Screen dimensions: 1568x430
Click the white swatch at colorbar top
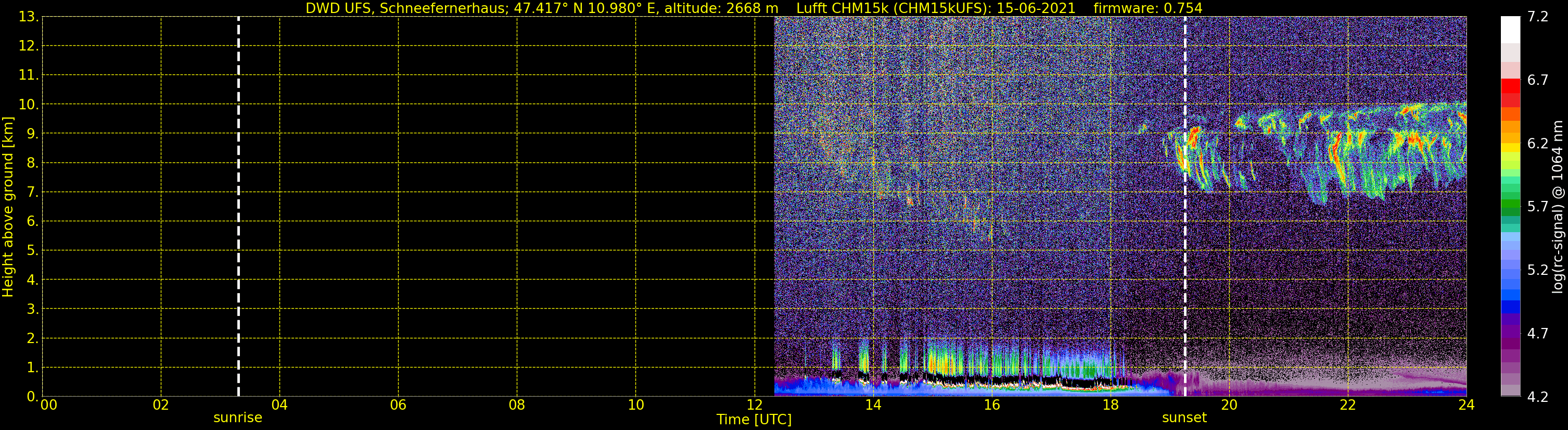1511,29
